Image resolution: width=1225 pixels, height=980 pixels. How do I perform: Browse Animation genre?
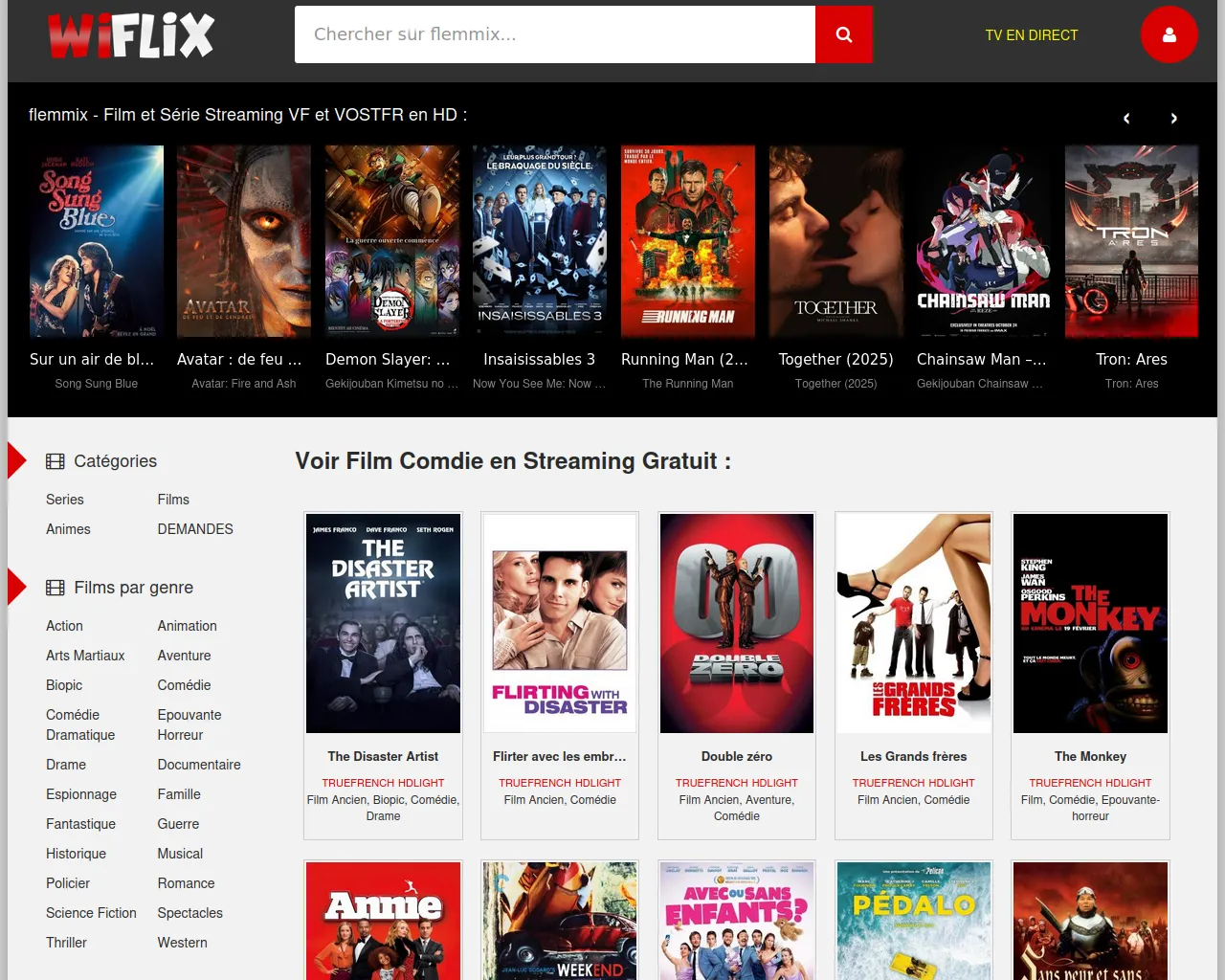[x=188, y=626]
